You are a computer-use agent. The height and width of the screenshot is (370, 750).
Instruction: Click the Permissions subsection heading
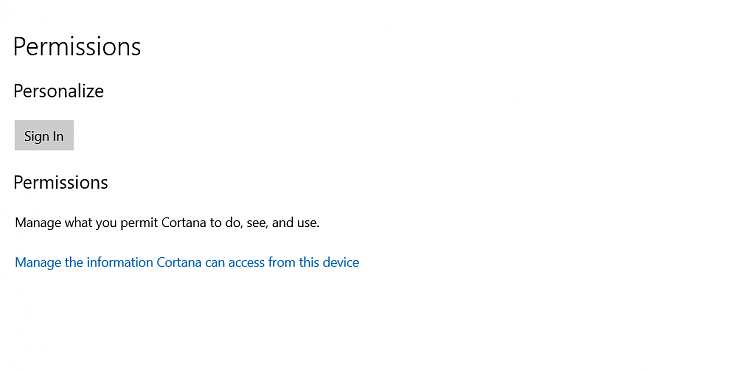[61, 182]
